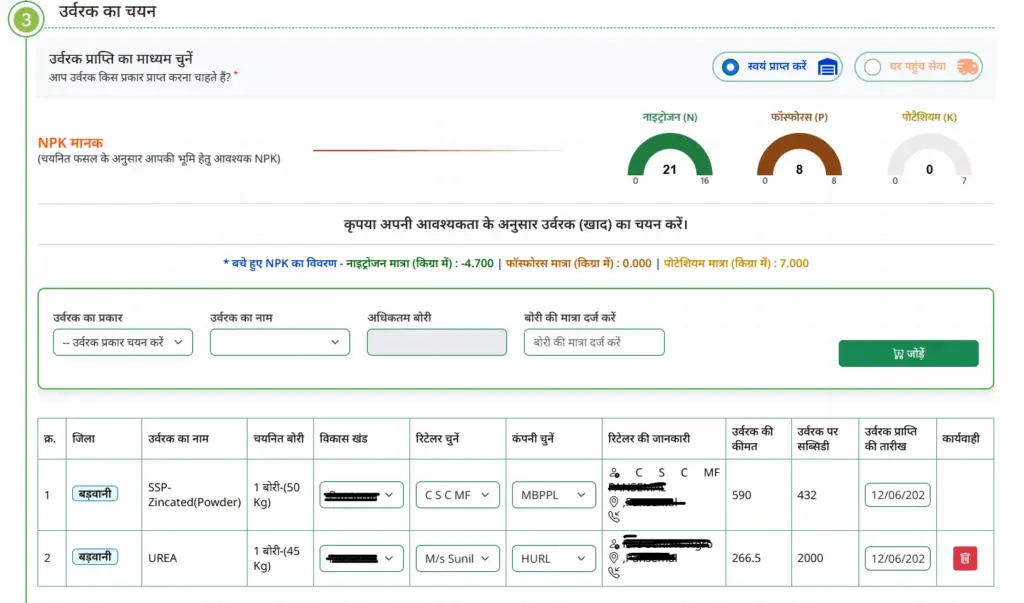Open the MBPPL company dropdown
Viewport: 1024px width, 603px height.
click(x=554, y=495)
